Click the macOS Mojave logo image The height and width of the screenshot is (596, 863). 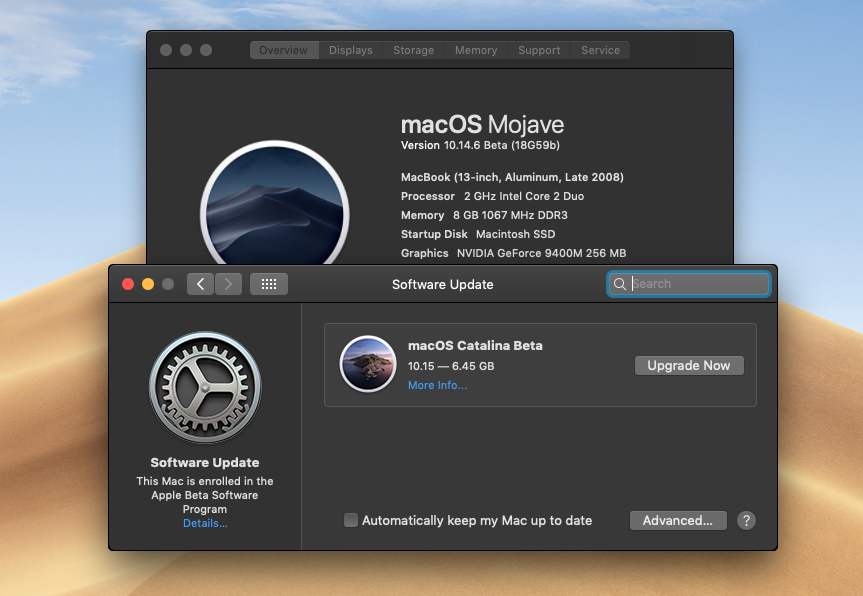point(275,203)
